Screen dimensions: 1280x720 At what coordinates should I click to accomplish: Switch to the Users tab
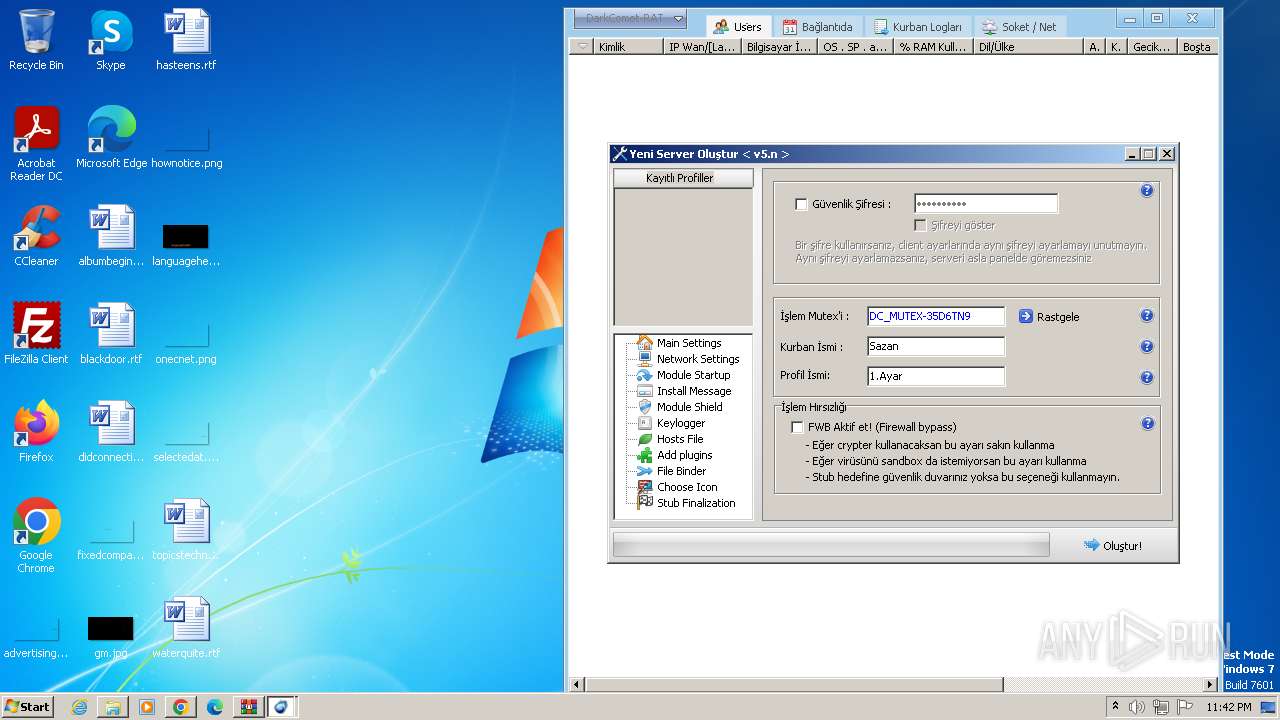(x=738, y=27)
